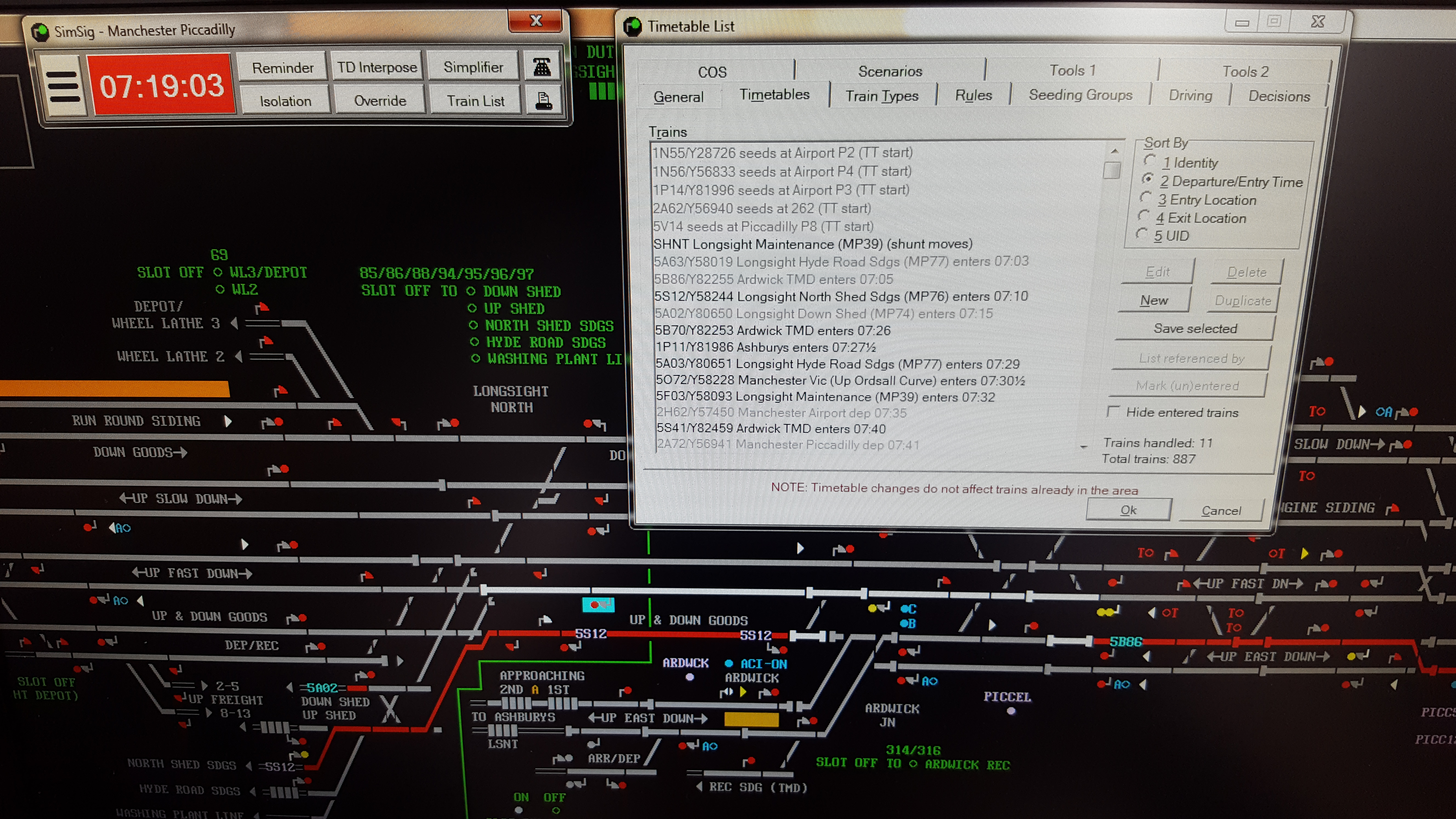Image resolution: width=1456 pixels, height=819 pixels.
Task: Click the Save selected button
Action: 1195,328
